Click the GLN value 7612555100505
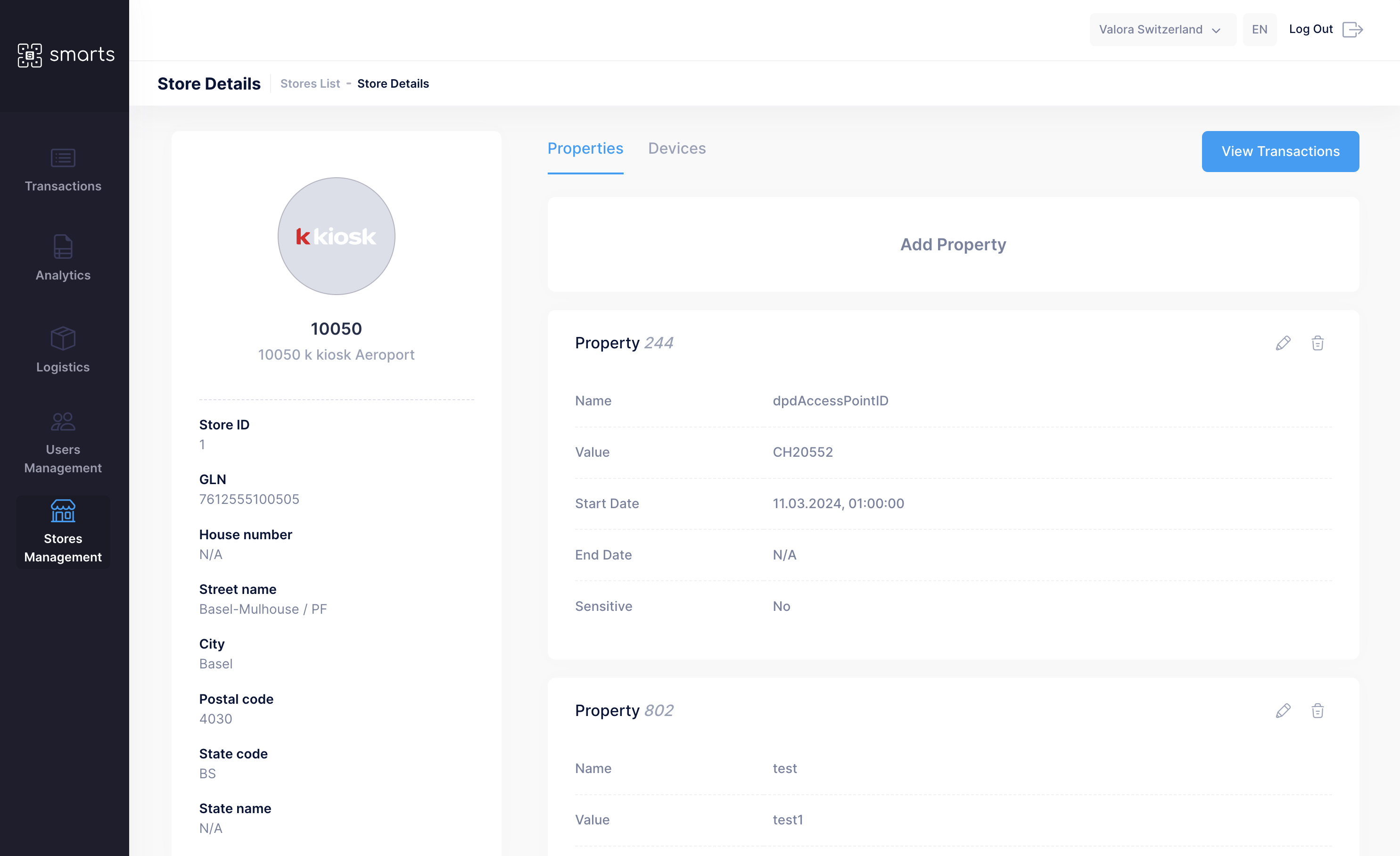The width and height of the screenshot is (1400, 856). (x=249, y=499)
